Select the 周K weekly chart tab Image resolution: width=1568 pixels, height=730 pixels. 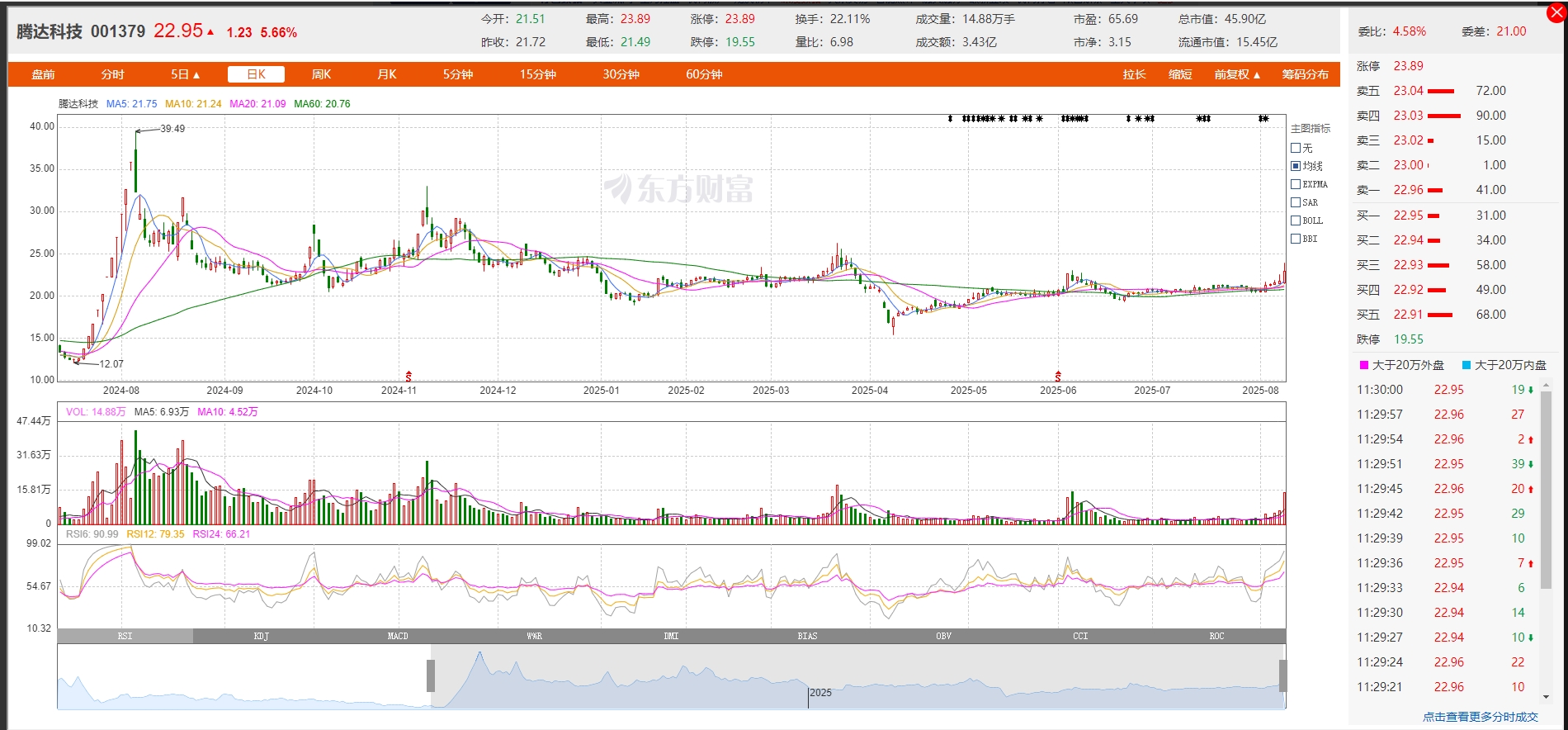(321, 74)
